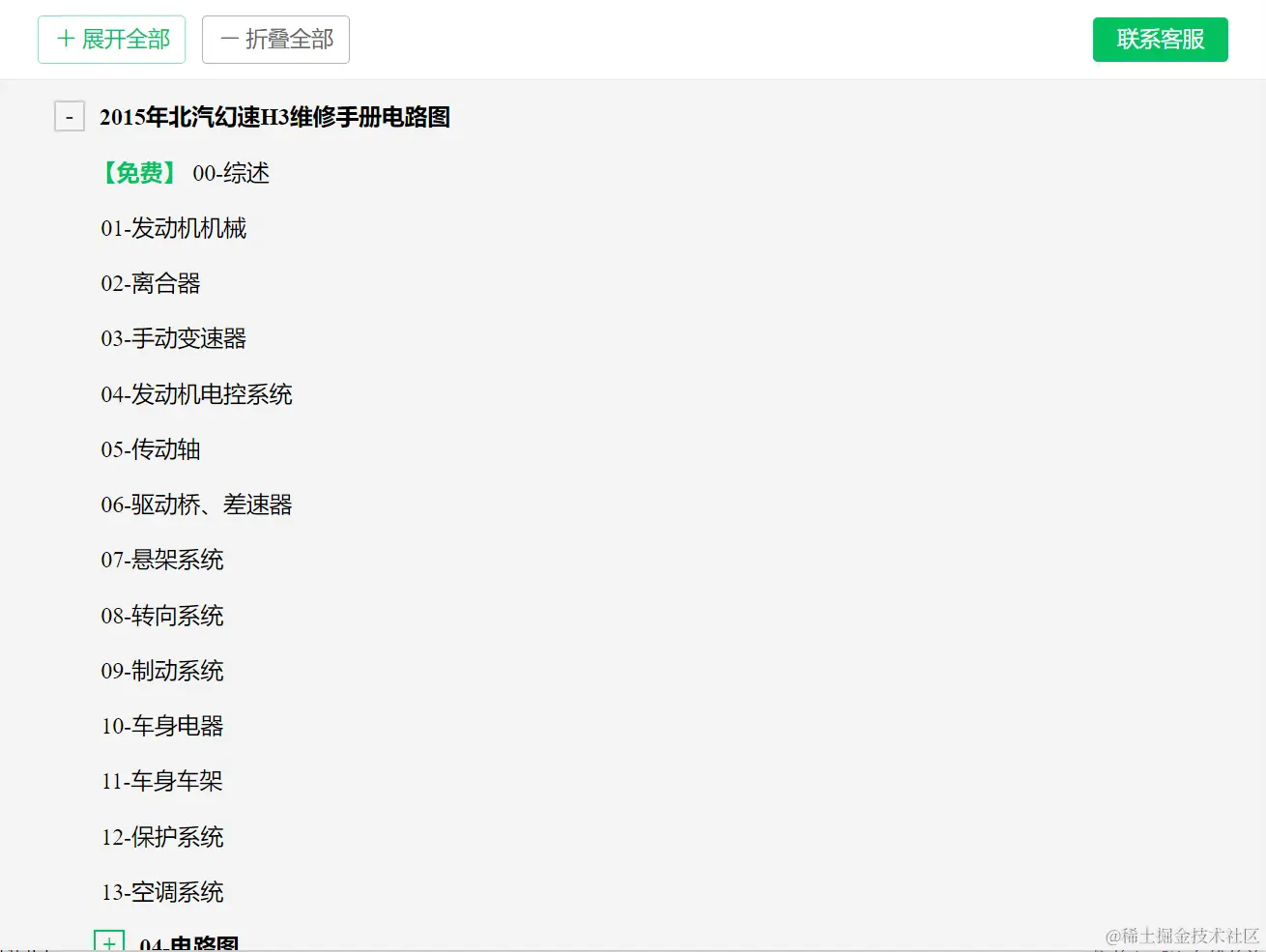Open the 12-保护系统 chapter
The height and width of the screenshot is (952, 1266).
[162, 837]
